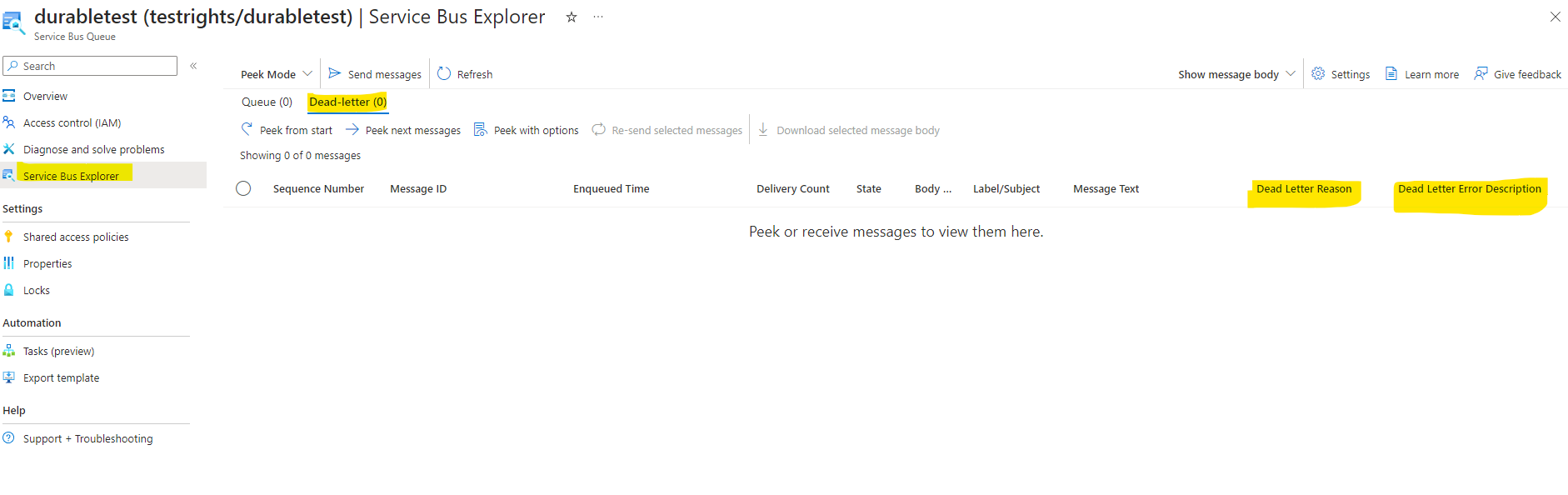Screen dimensions: 1568x495
Task: Click the Peek with options icon
Action: [x=481, y=129]
